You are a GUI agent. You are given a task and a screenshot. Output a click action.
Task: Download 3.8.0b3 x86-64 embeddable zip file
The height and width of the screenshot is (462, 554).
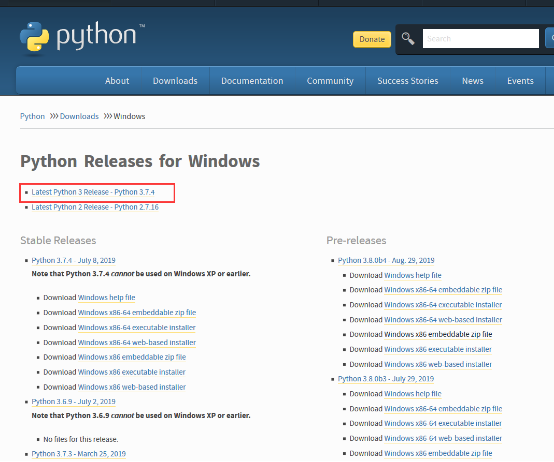[x=443, y=409]
